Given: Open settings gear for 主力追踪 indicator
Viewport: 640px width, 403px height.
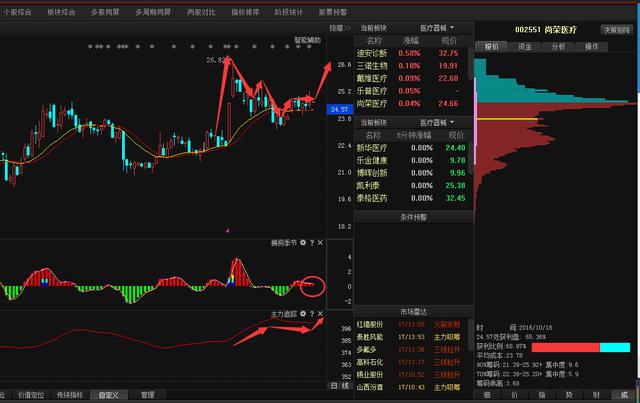Looking at the screenshot, I should 302,314.
